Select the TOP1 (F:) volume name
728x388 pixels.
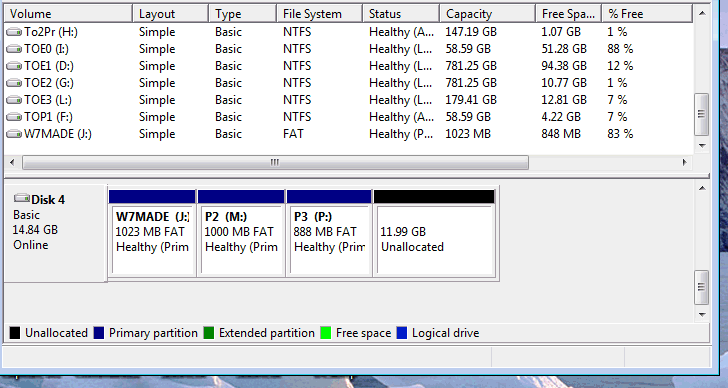[x=48, y=117]
